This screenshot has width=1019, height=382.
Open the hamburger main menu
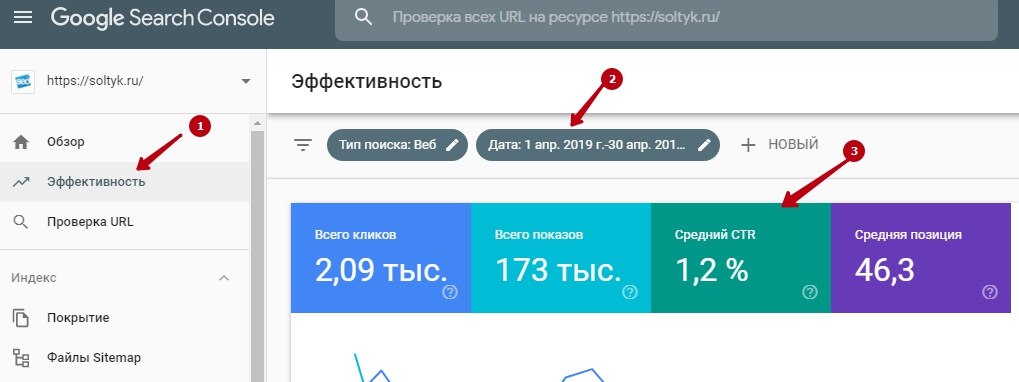click(23, 18)
